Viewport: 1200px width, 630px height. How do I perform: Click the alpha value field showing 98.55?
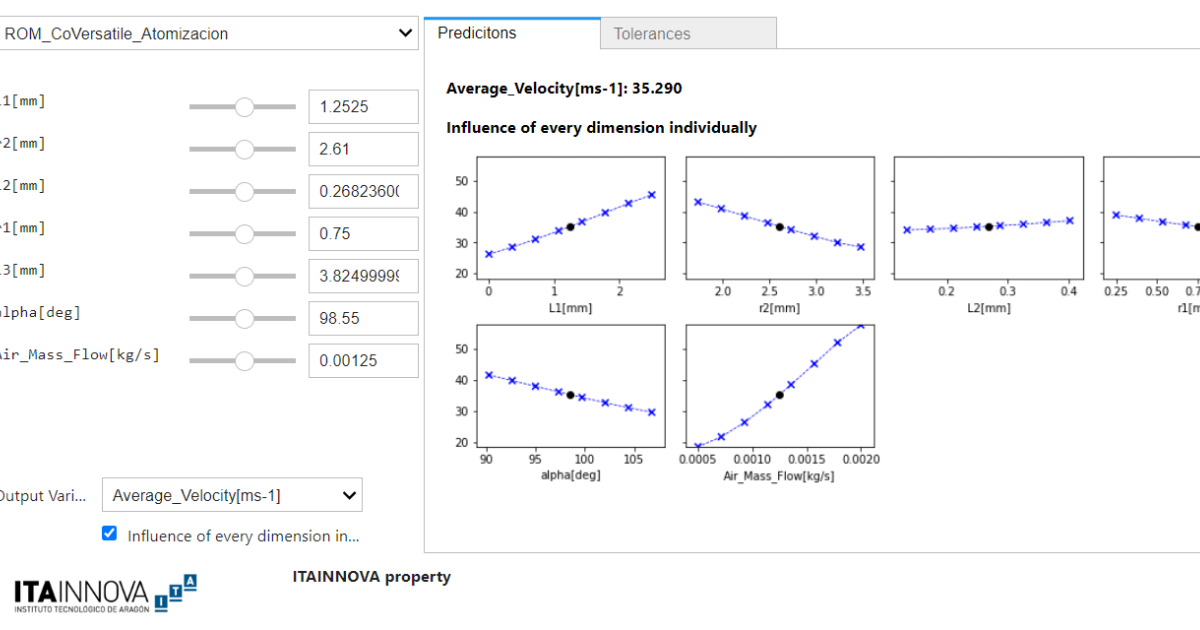363,318
